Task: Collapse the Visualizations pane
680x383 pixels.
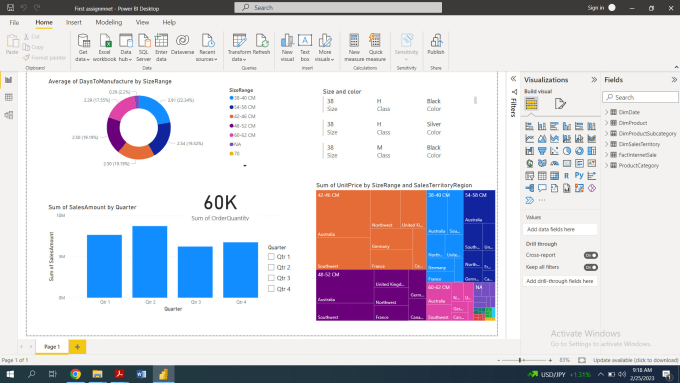Action: pos(594,80)
